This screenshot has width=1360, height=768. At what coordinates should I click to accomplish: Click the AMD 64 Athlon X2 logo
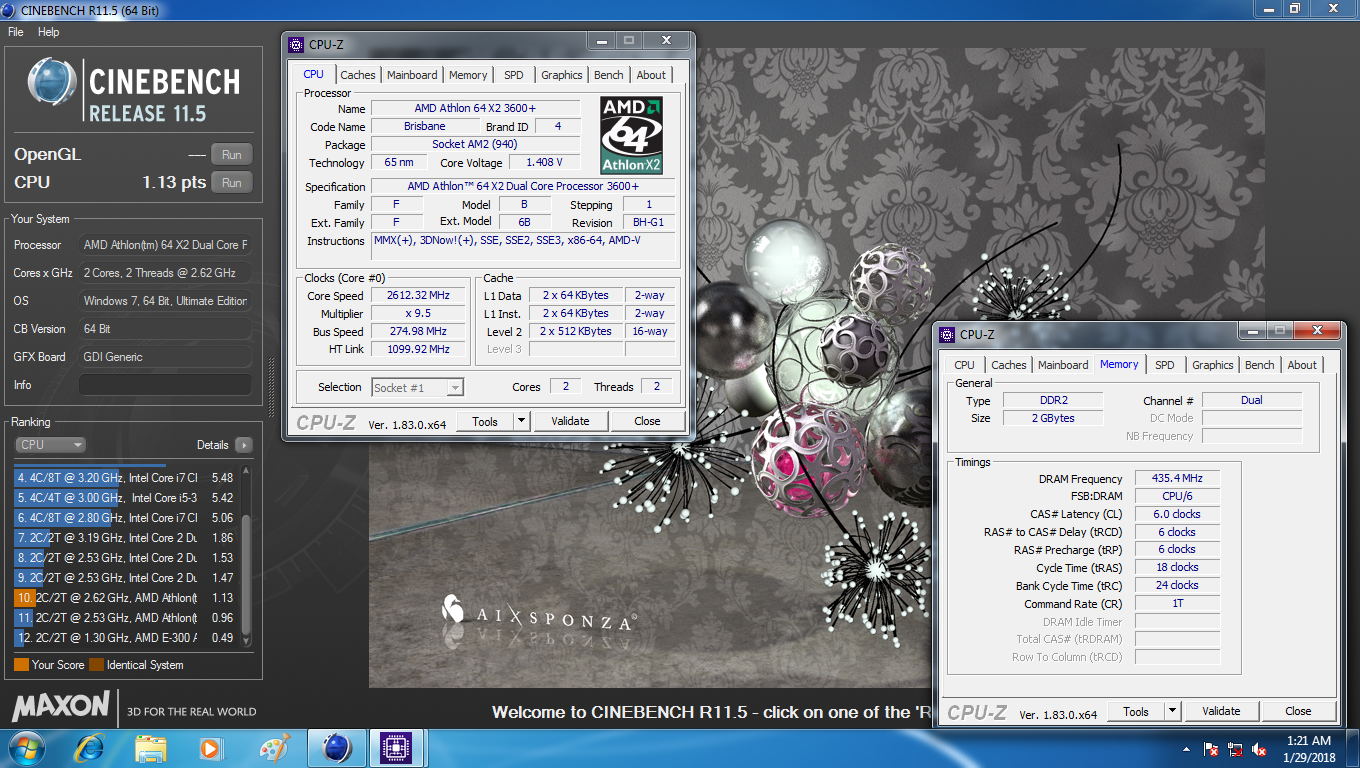[631, 135]
